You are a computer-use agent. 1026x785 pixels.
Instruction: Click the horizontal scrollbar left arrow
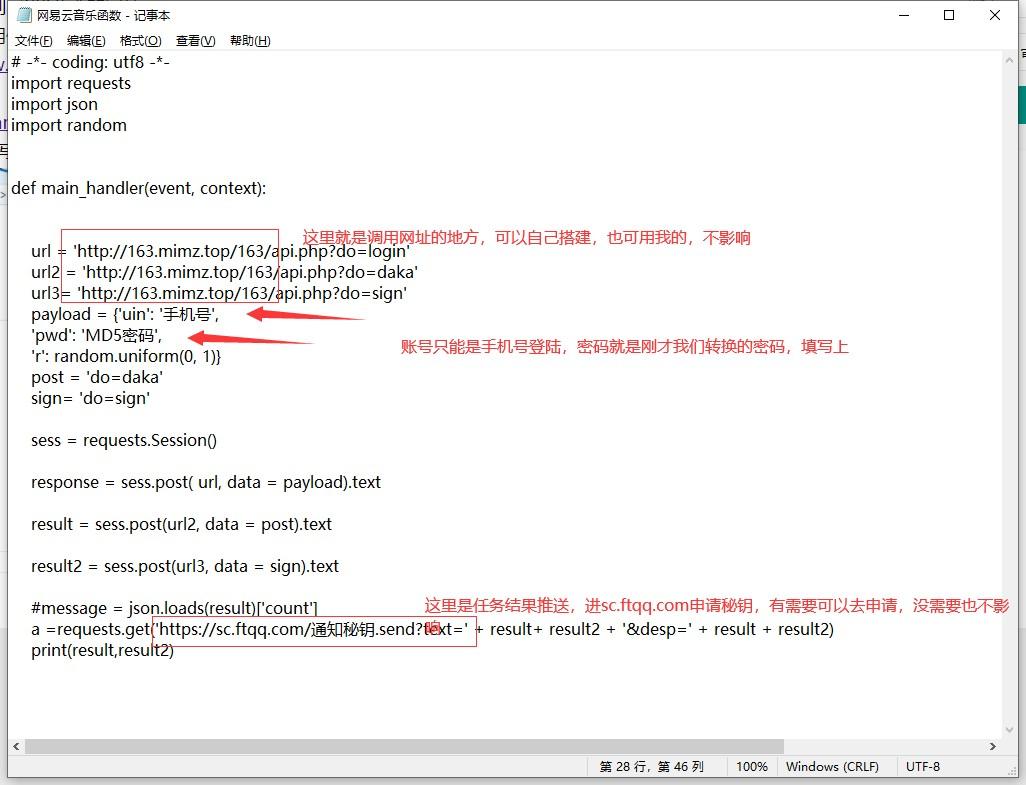pyautogui.click(x=16, y=746)
